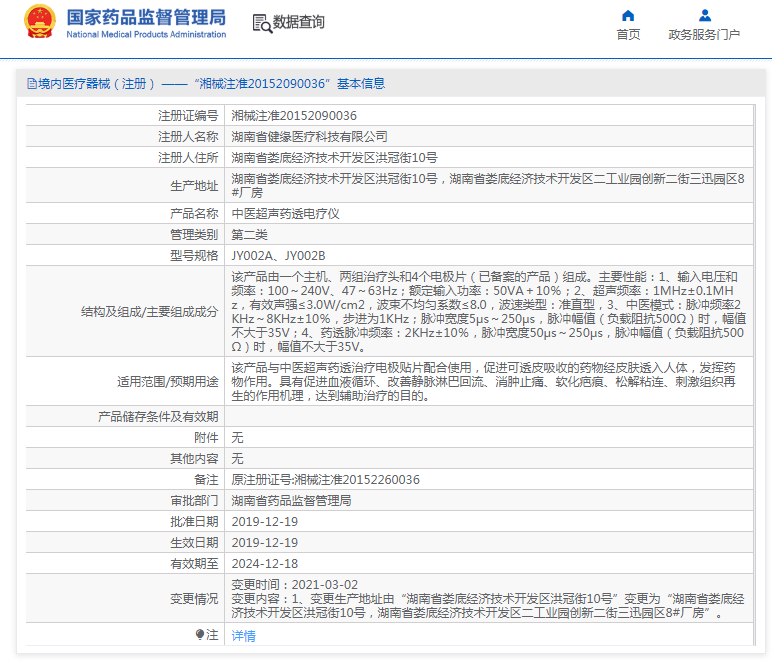Open the 数据查询 search icon
The image size is (772, 662).
click(x=262, y=23)
